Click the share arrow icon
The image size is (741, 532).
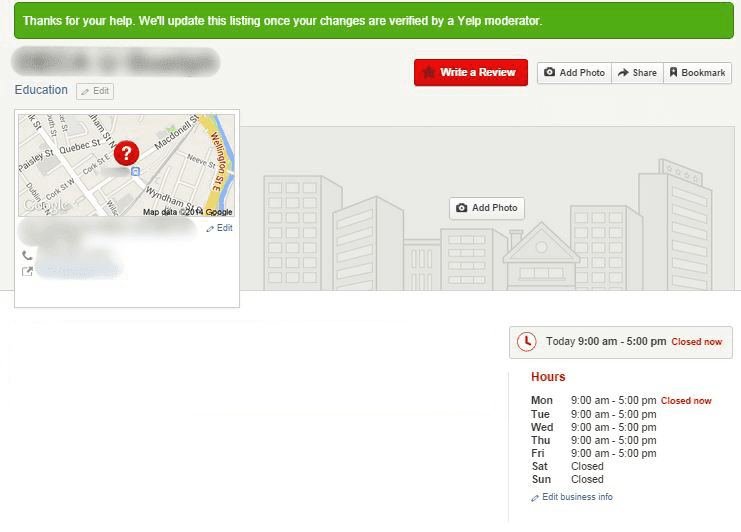point(623,72)
